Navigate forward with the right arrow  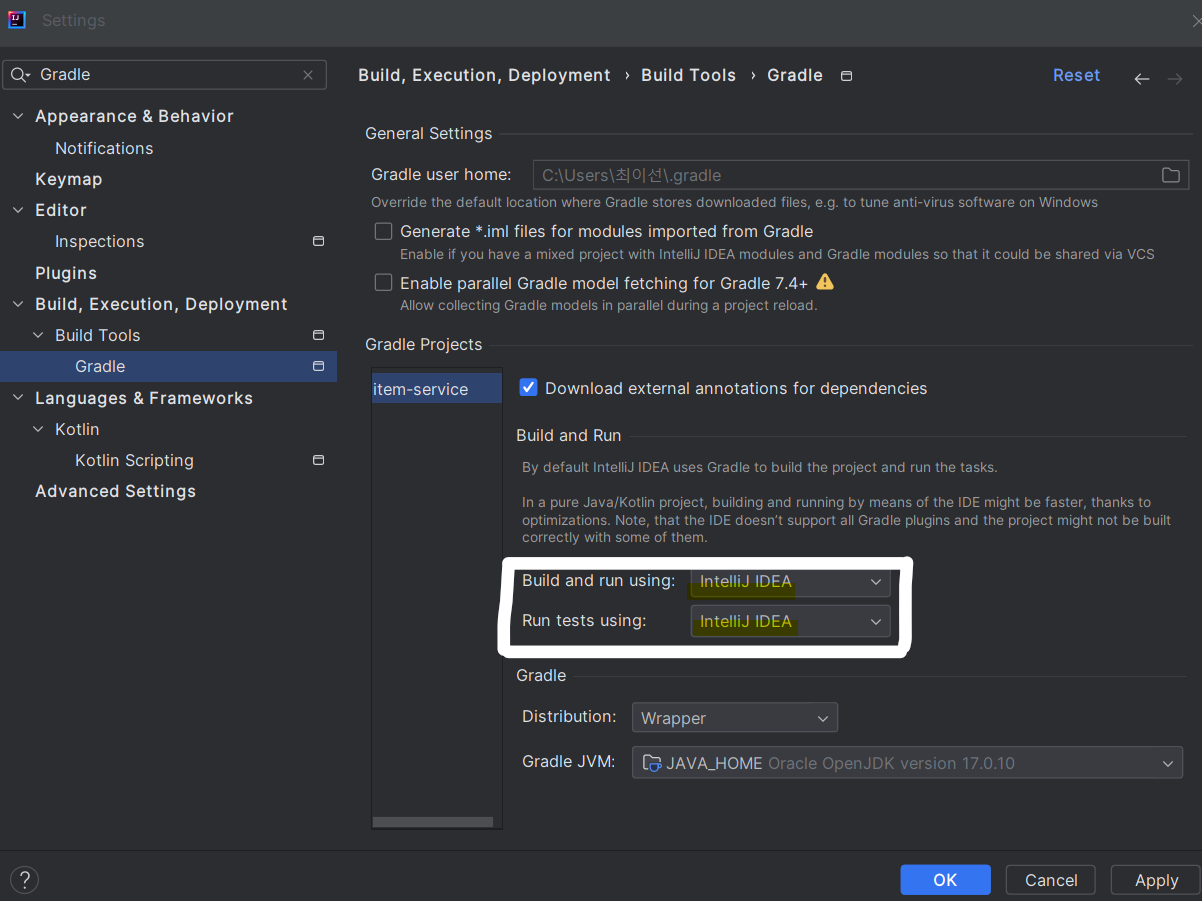(1175, 78)
